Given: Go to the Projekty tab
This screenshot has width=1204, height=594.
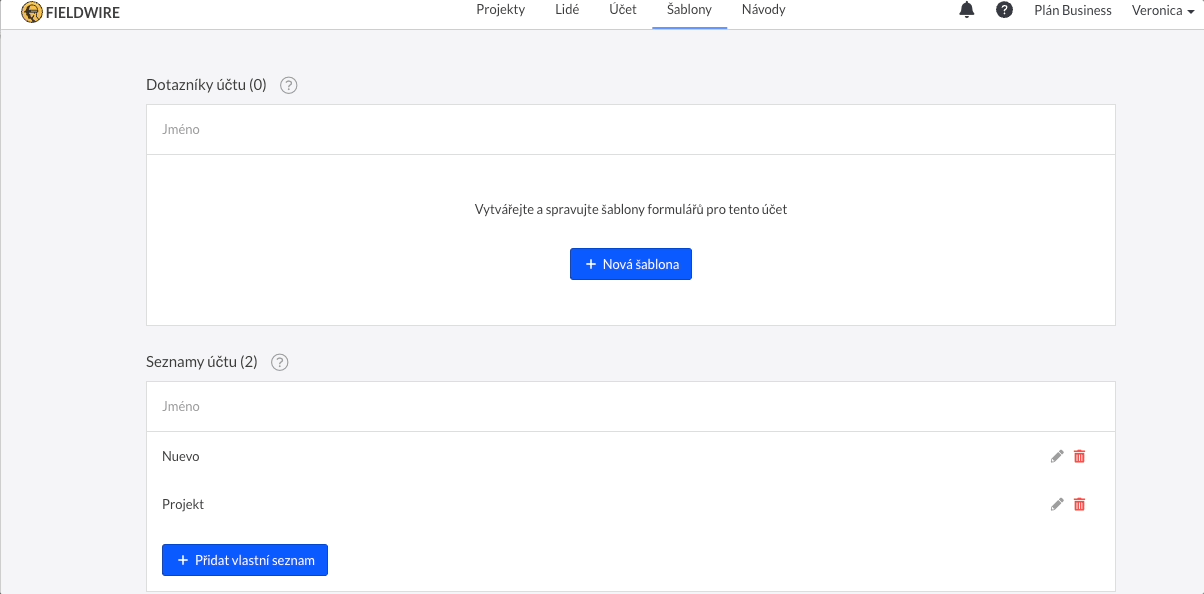Looking at the screenshot, I should (x=500, y=10).
